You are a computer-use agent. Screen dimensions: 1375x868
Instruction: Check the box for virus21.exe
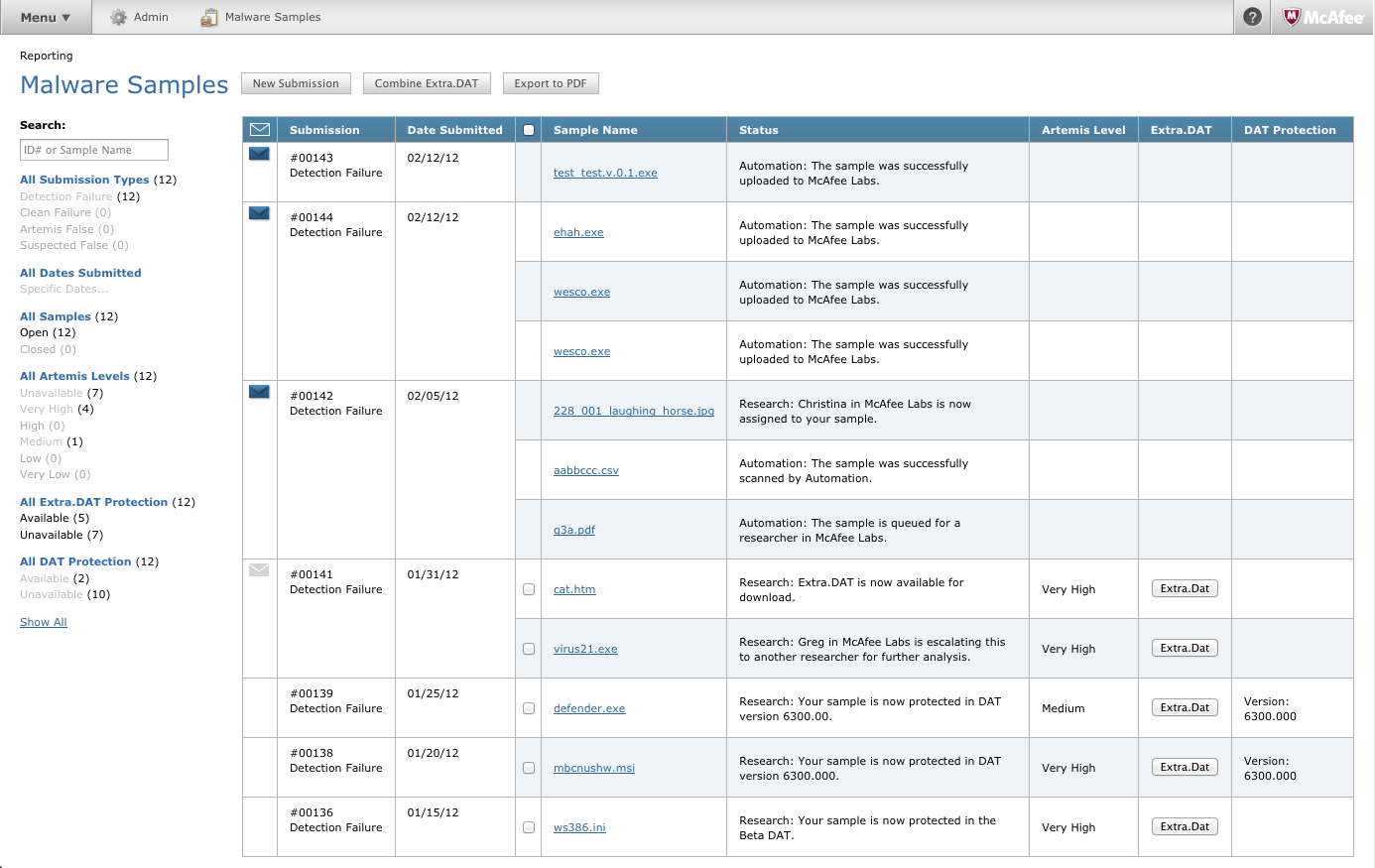click(529, 649)
